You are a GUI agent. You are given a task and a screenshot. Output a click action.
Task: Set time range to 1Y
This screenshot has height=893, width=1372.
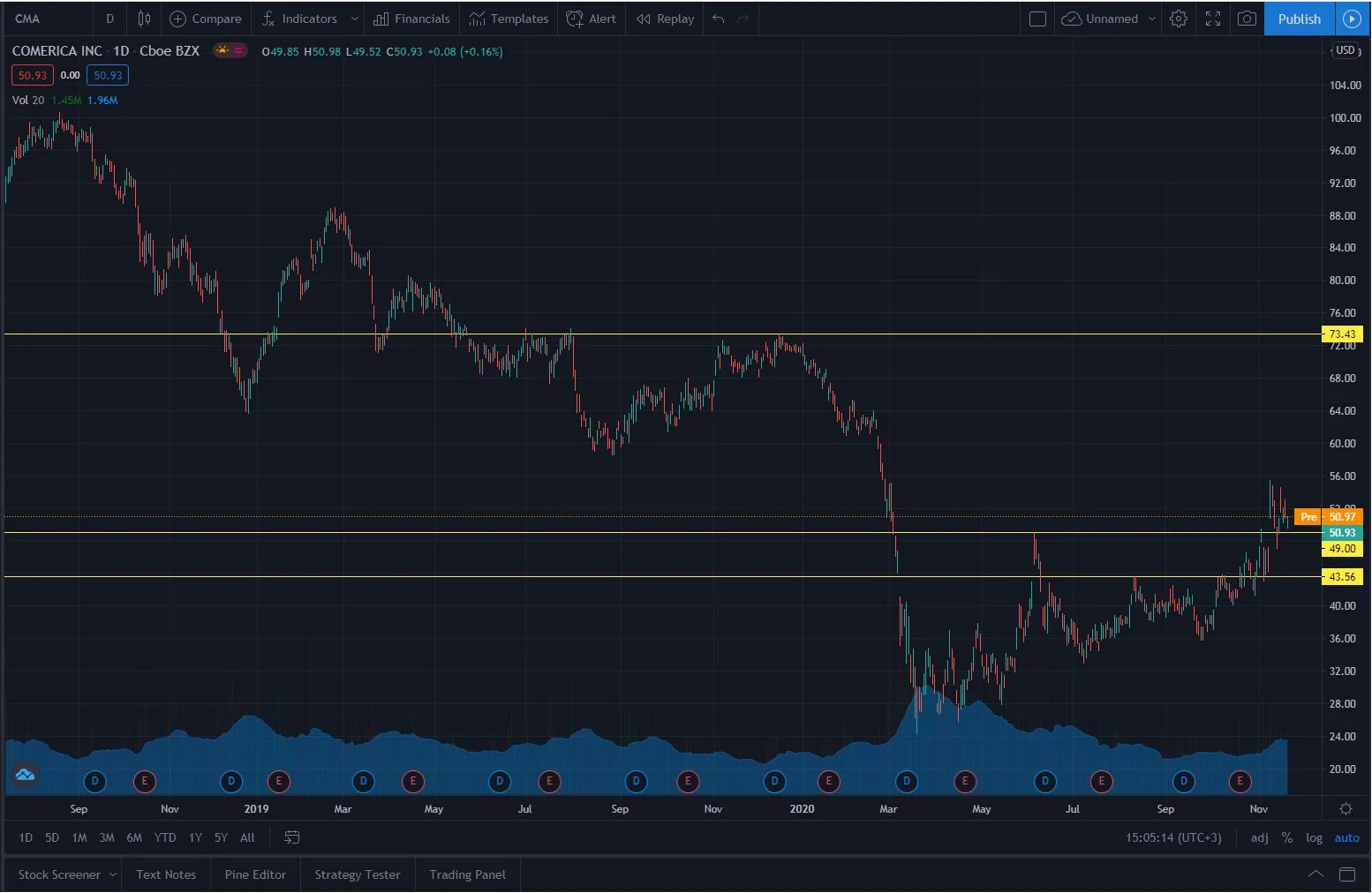[195, 837]
